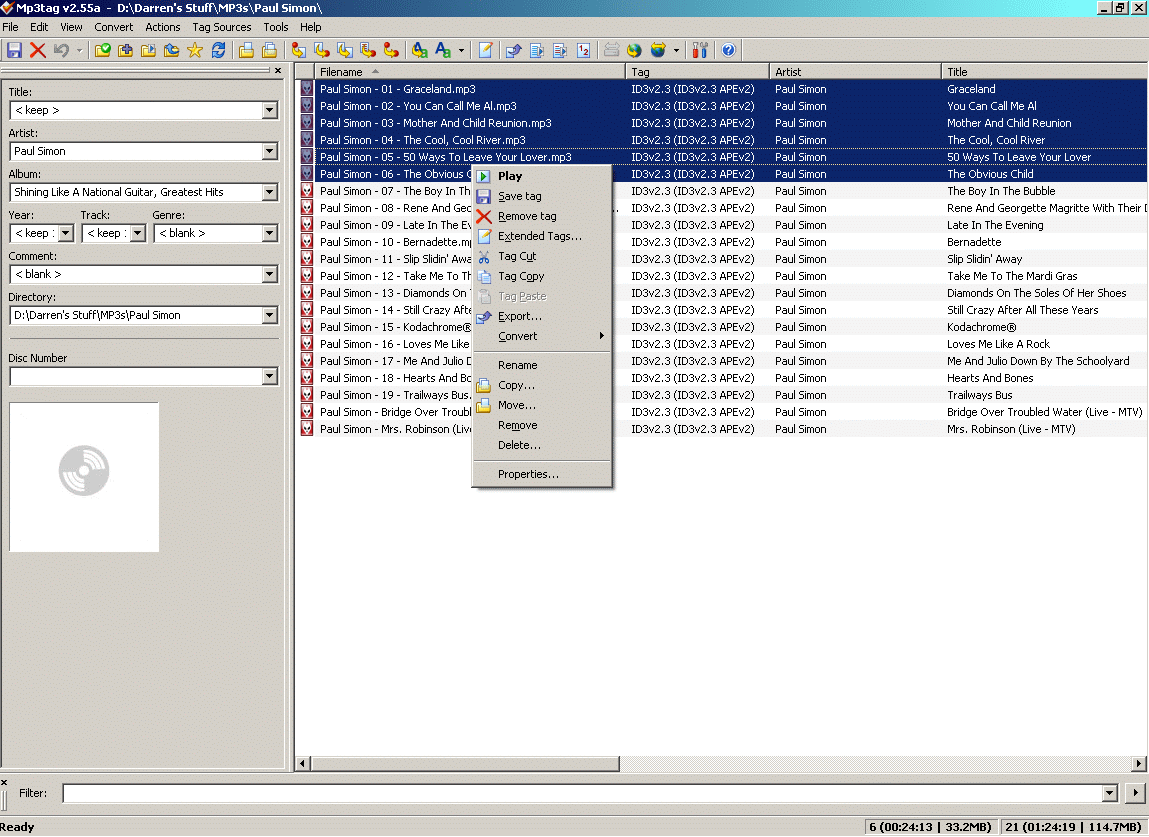Choose Save tag in context menu
Image resolution: width=1149 pixels, height=837 pixels.
[x=542, y=196]
